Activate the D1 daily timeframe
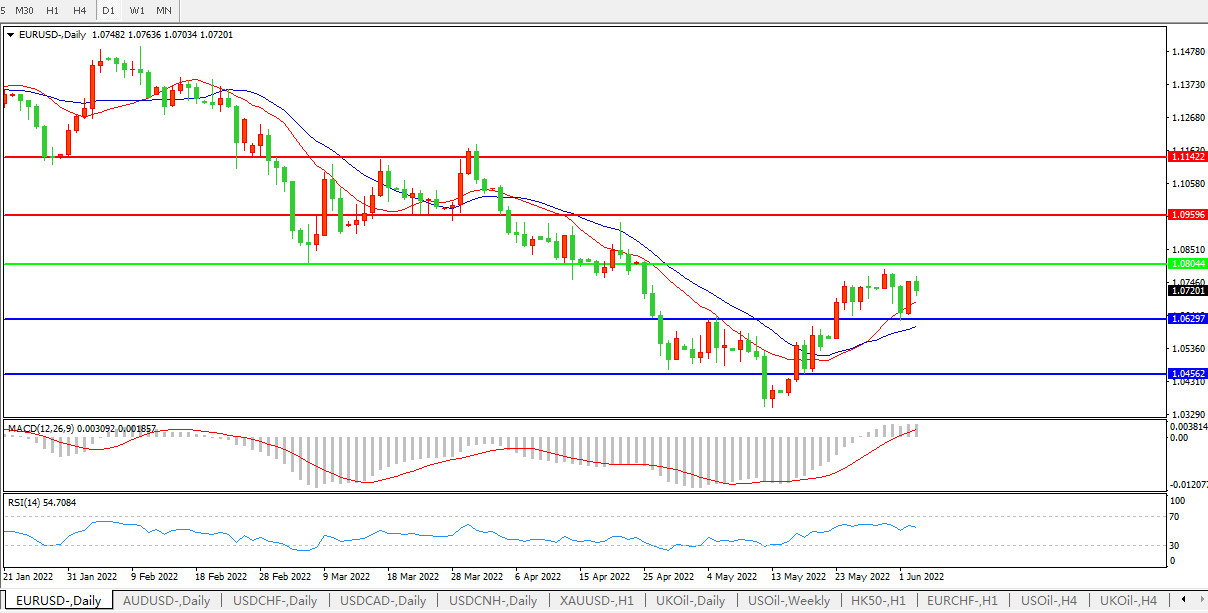This screenshot has width=1208, height=613. [109, 10]
